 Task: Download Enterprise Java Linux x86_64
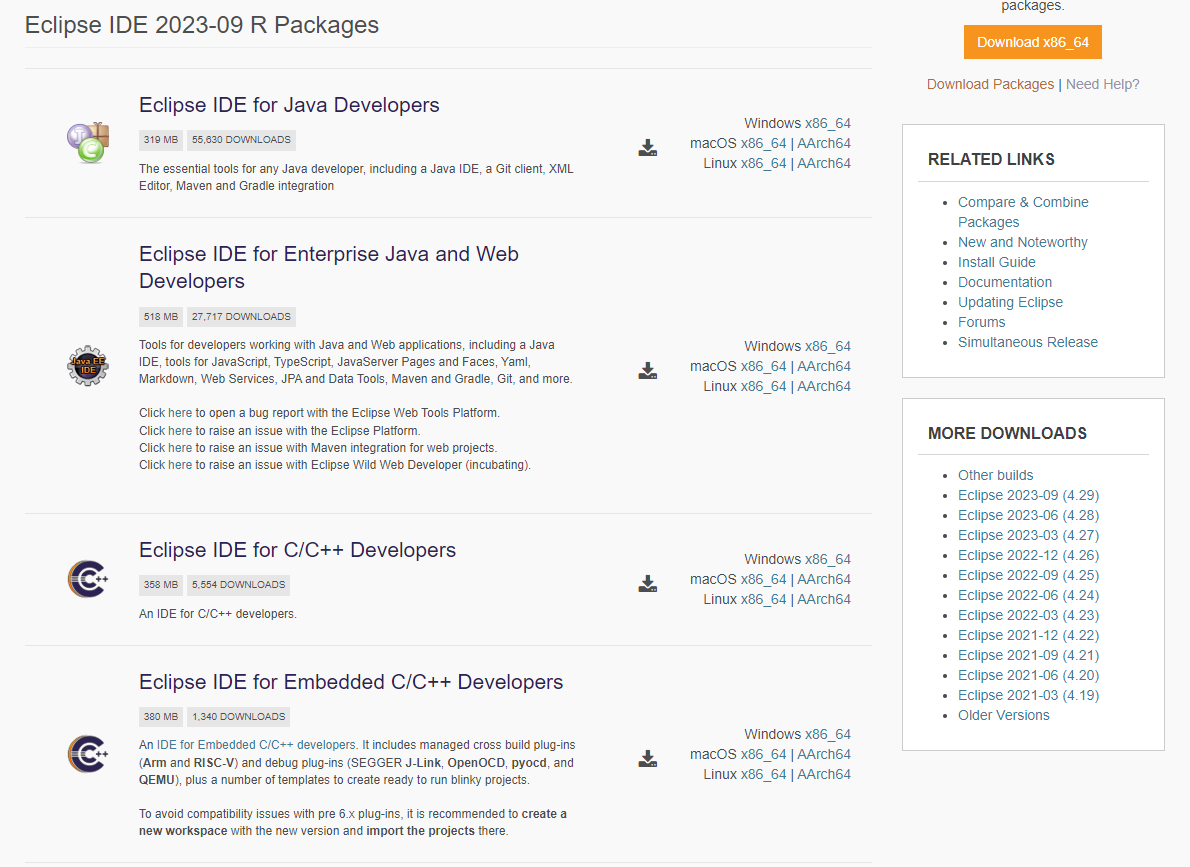(763, 386)
